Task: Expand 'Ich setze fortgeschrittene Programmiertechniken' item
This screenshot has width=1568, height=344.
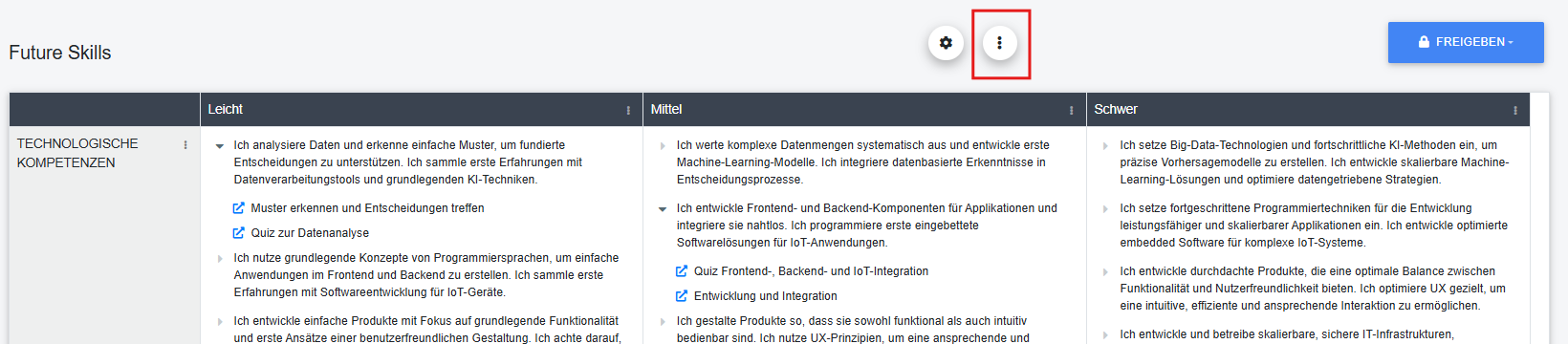Action: (1106, 209)
